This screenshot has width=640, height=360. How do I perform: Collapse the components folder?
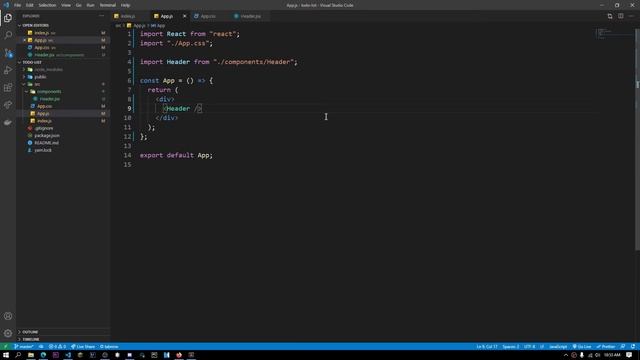(49, 91)
